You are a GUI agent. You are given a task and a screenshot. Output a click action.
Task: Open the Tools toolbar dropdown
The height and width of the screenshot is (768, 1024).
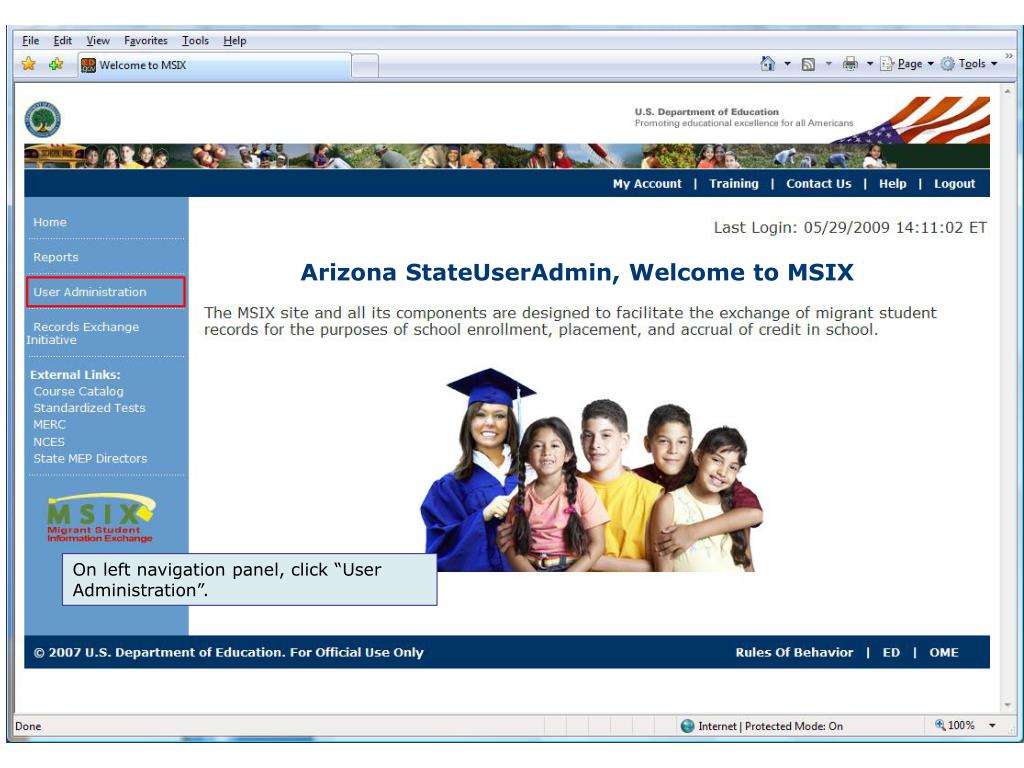969,64
